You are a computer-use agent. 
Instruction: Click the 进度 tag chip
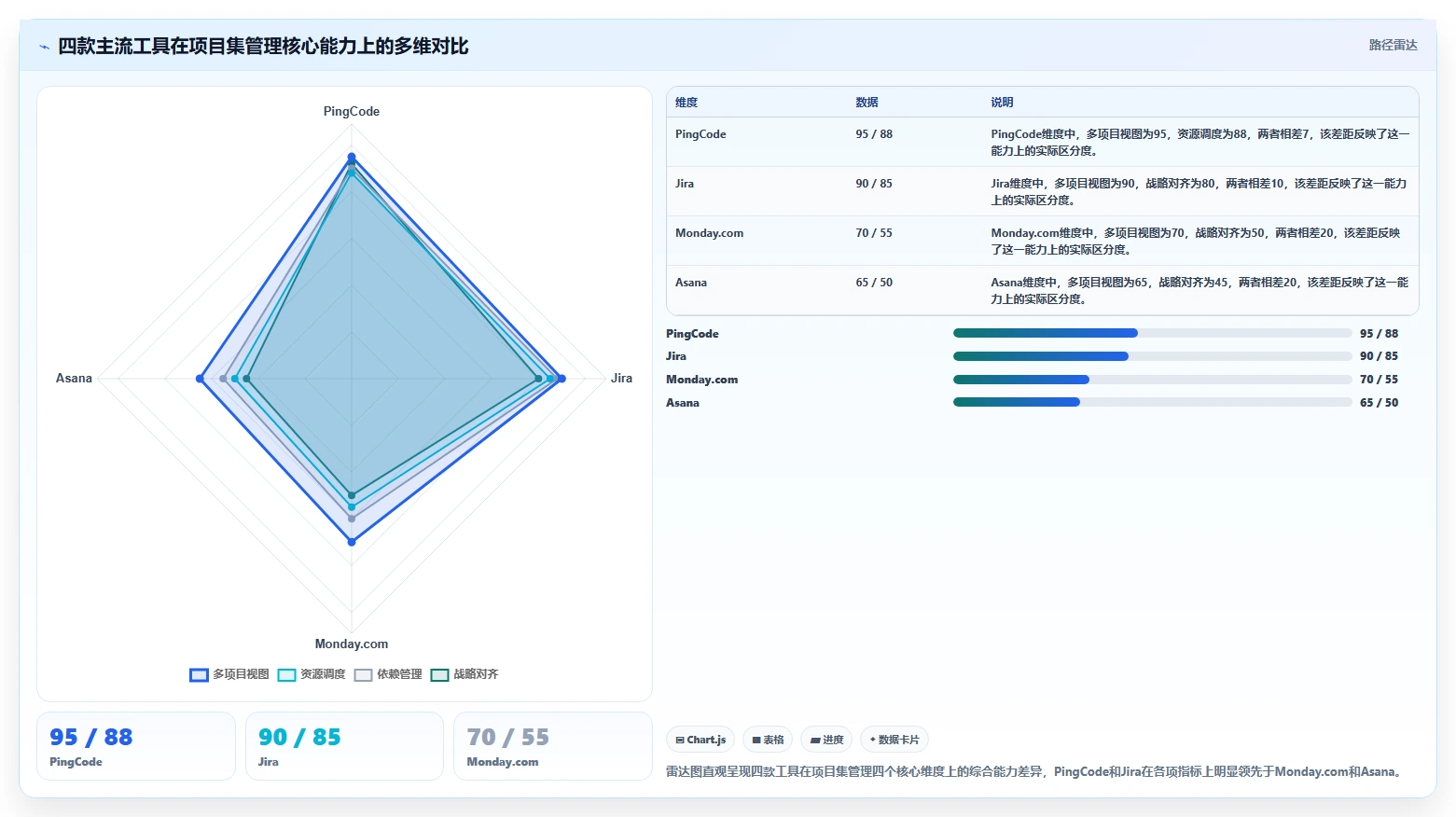(826, 740)
